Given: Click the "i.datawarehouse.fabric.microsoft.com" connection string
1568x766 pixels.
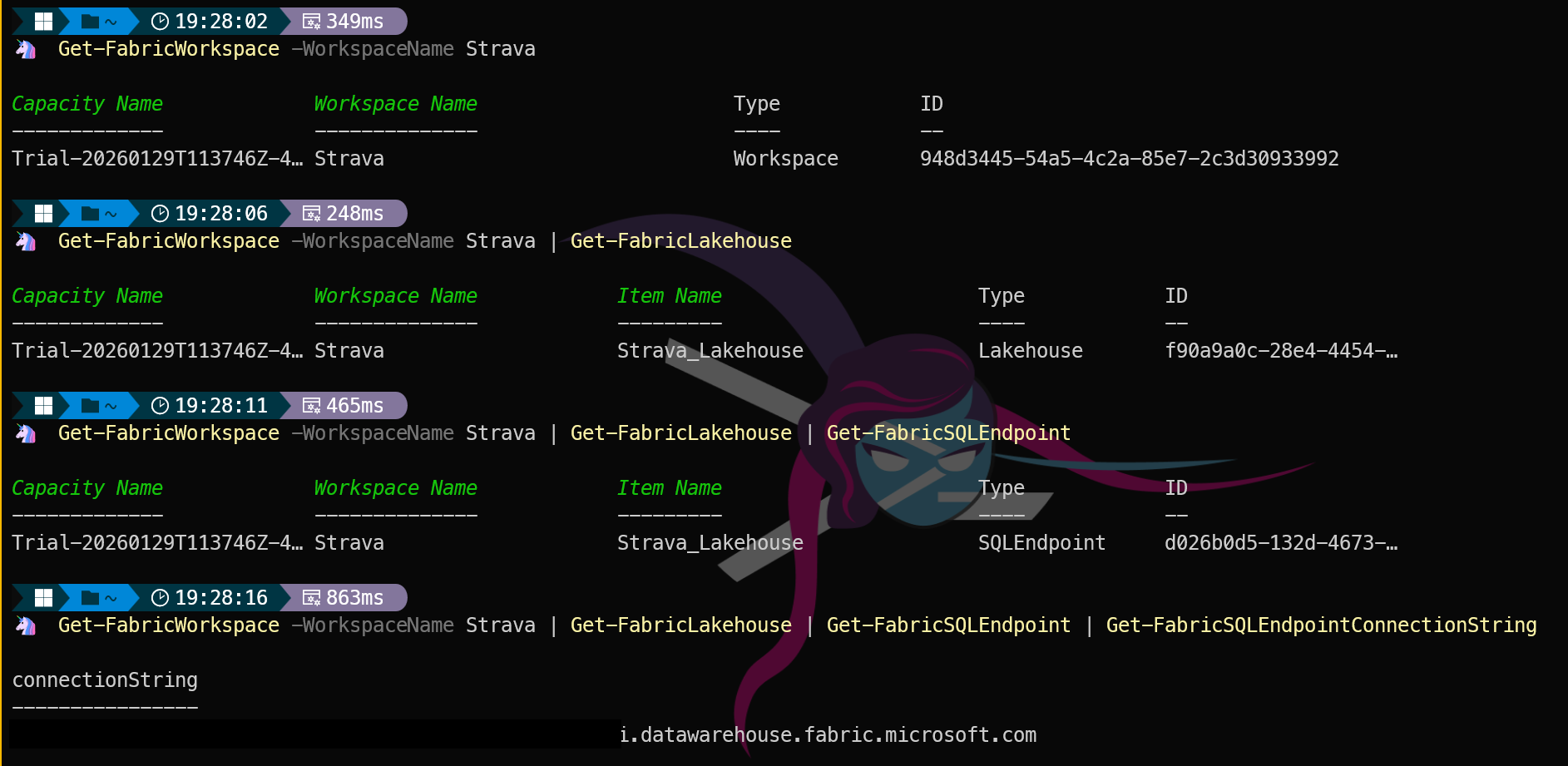Looking at the screenshot, I should 829,735.
